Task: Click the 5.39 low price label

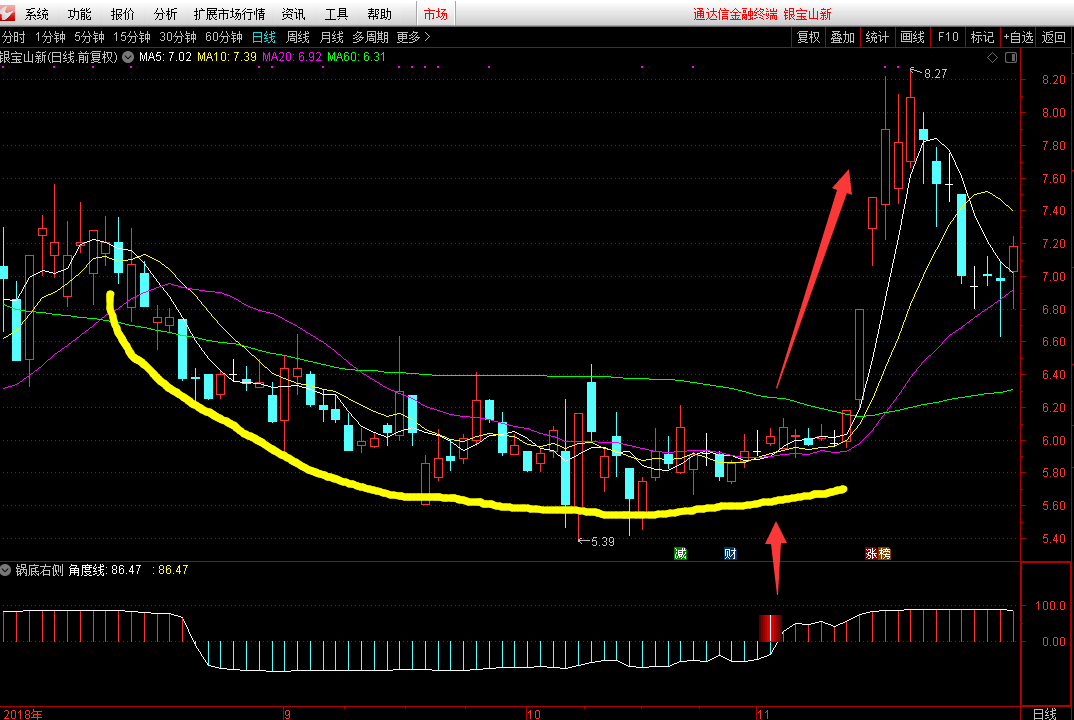Action: click(x=603, y=542)
